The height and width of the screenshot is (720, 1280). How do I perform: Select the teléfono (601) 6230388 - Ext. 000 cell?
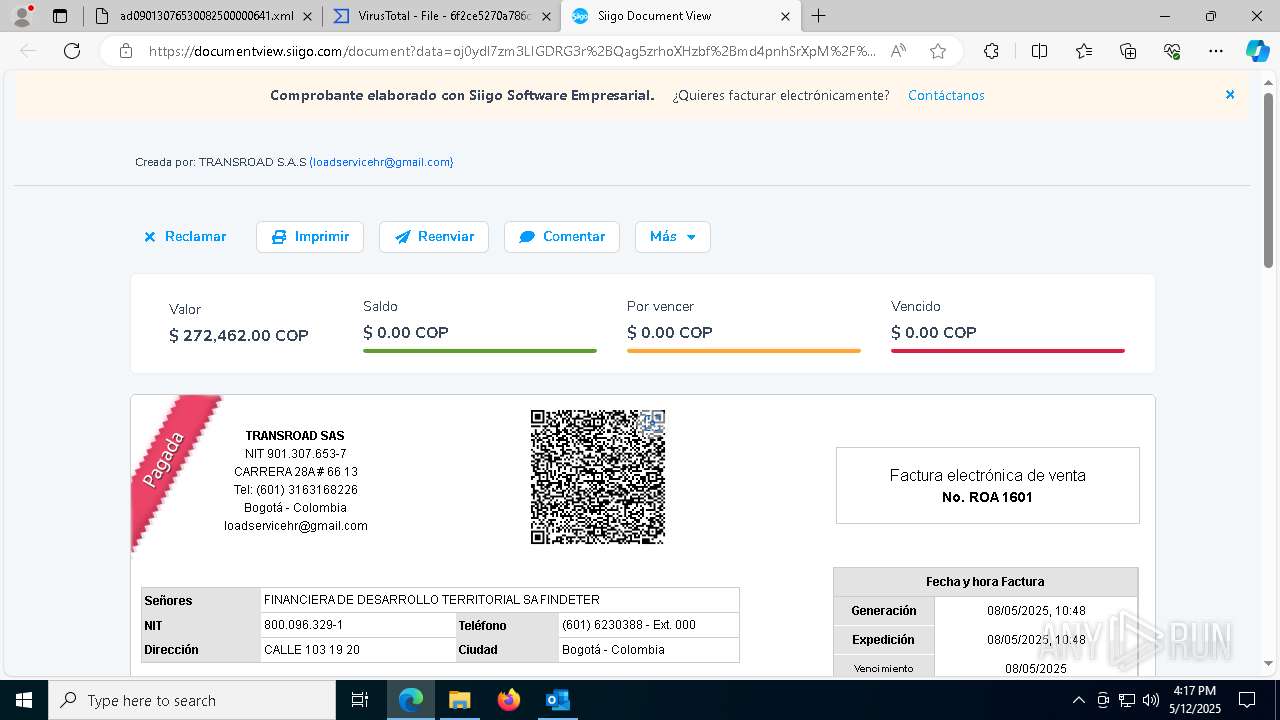click(x=649, y=625)
